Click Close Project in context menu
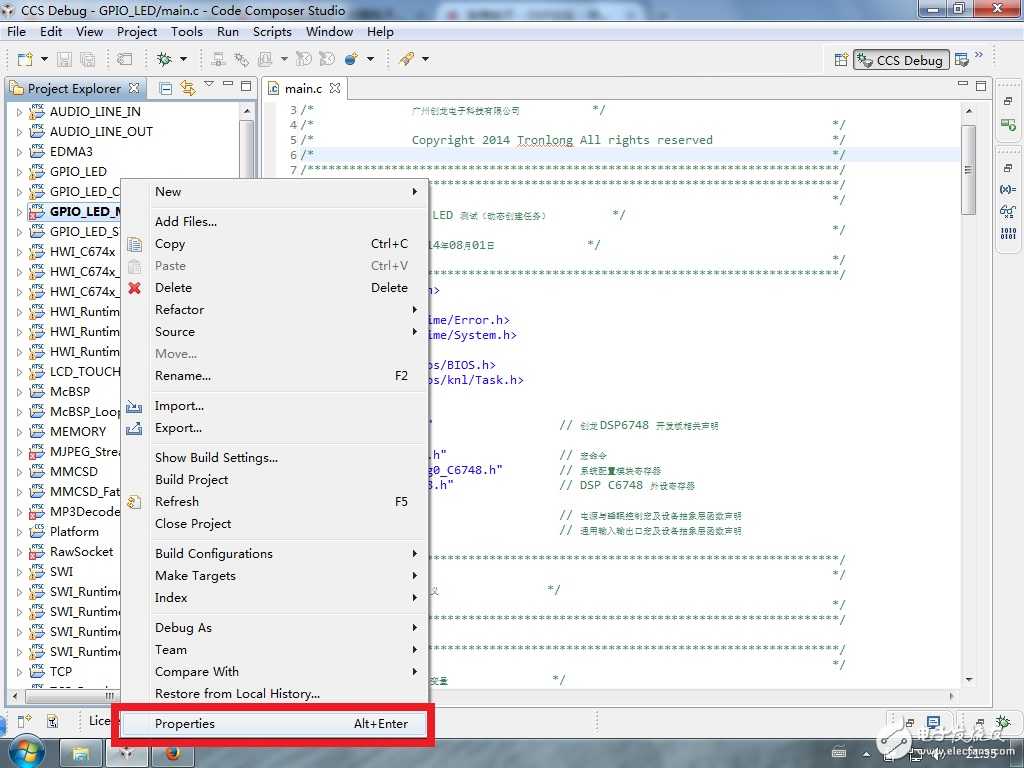1024x768 pixels. [x=193, y=524]
